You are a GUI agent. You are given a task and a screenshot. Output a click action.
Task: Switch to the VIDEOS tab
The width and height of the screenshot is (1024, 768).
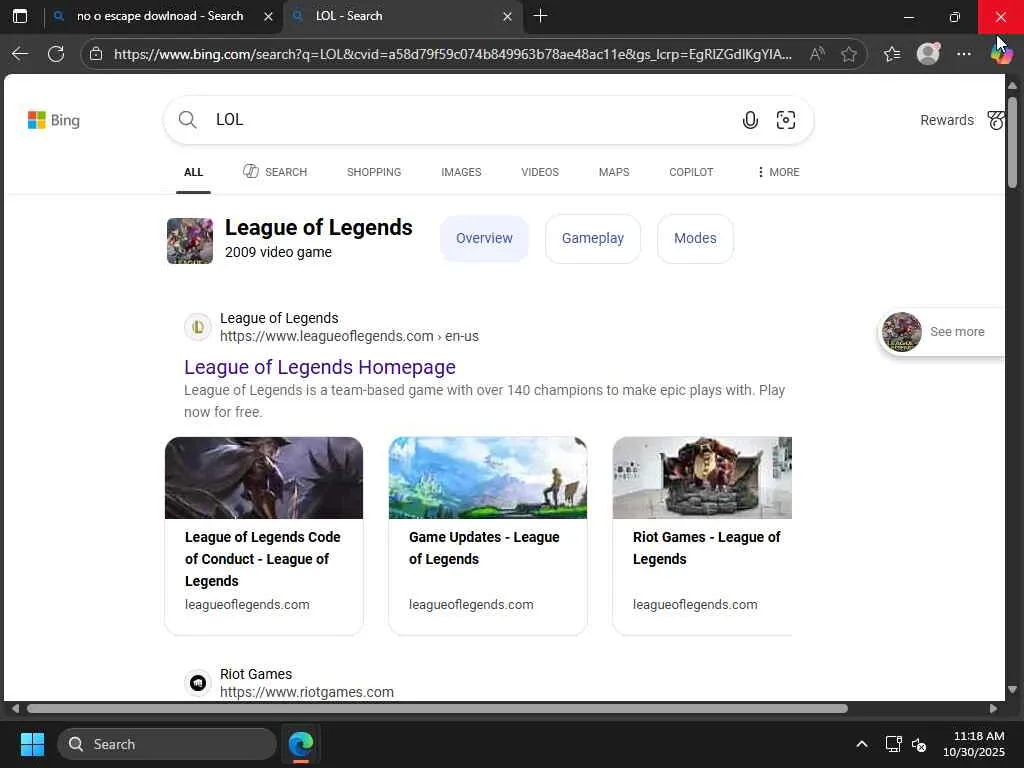pyautogui.click(x=539, y=172)
